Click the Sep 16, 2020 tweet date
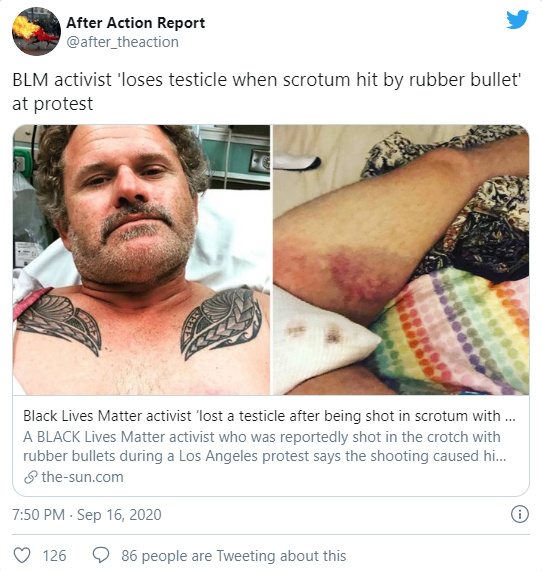Image resolution: width=542 pixels, height=571 pixels. [119, 515]
